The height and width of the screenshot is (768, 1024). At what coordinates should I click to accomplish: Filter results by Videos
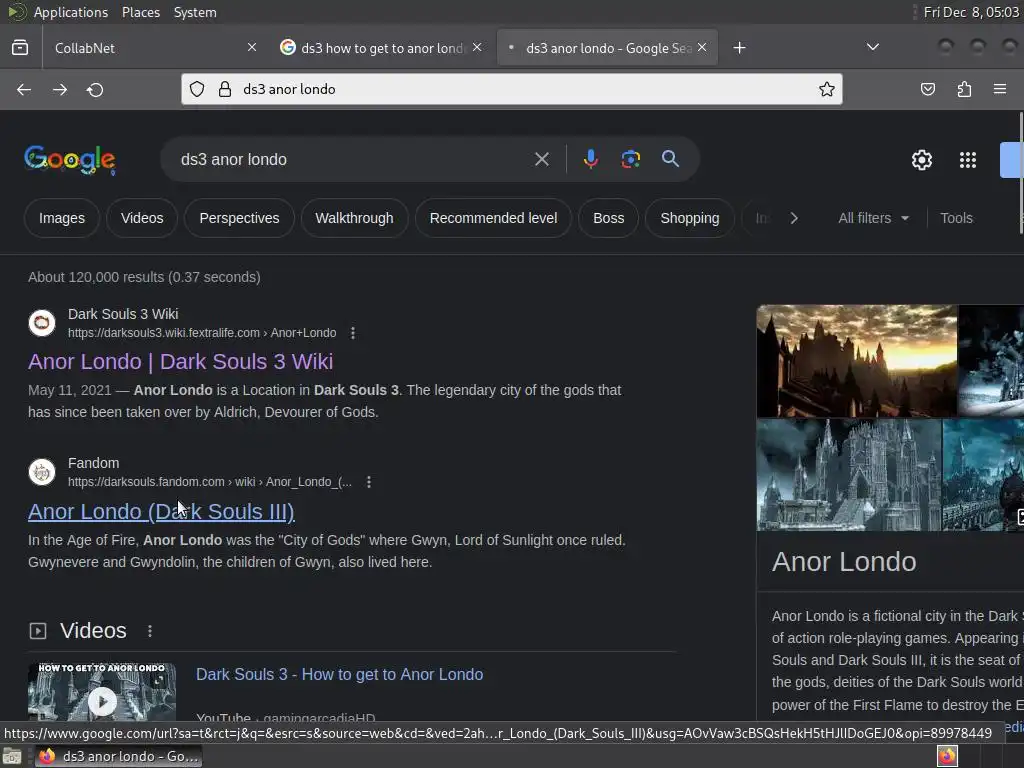tap(142, 218)
